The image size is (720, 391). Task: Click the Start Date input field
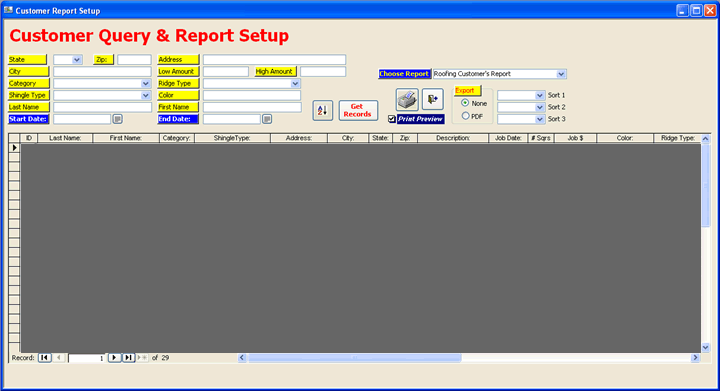point(82,119)
